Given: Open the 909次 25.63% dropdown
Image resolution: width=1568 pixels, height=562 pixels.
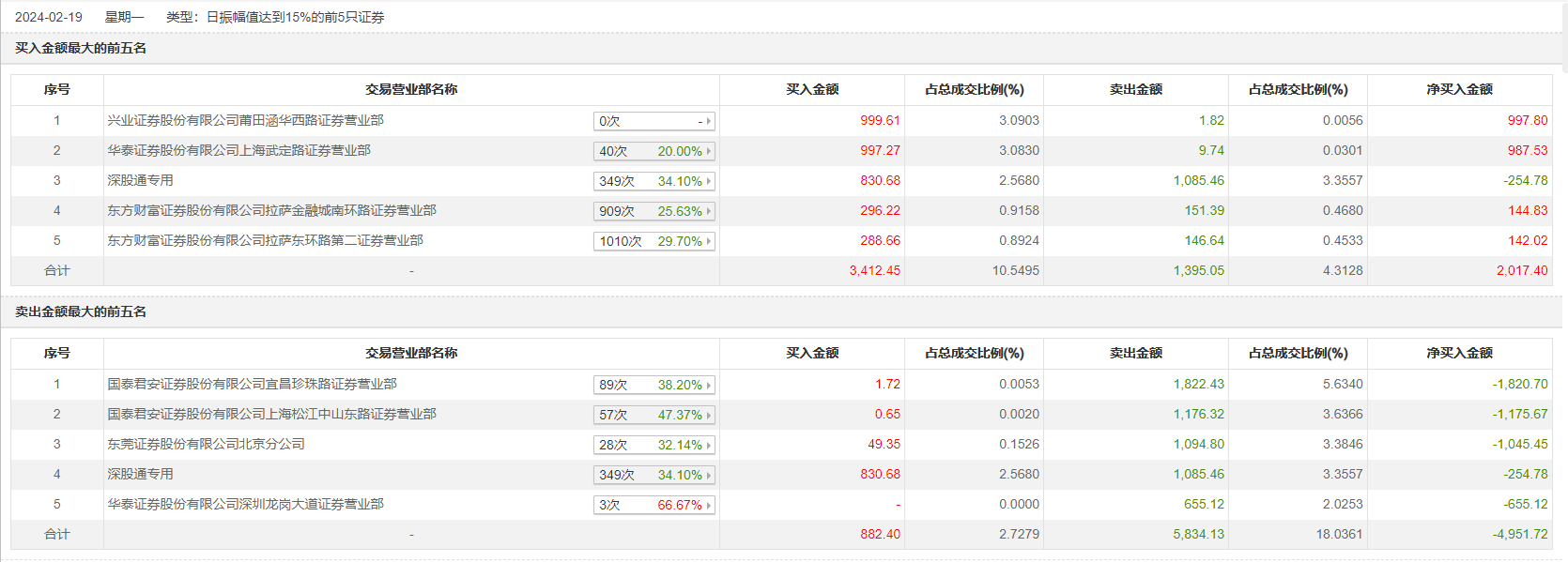Looking at the screenshot, I should 654,211.
